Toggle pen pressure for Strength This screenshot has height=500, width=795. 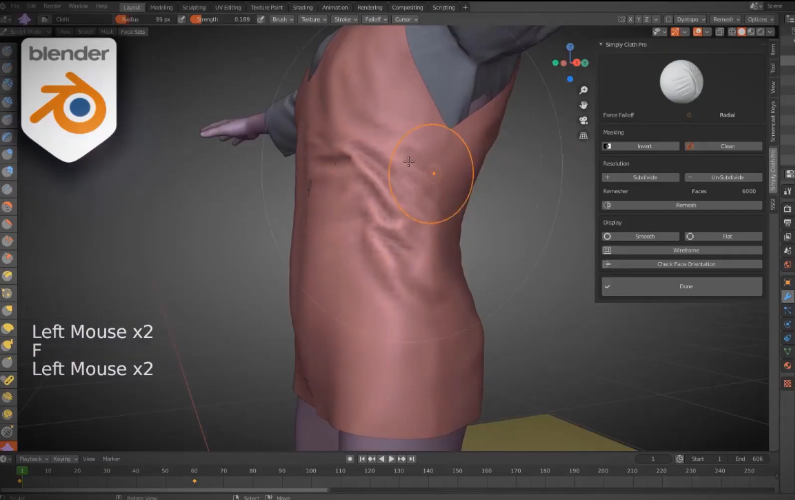pos(261,19)
